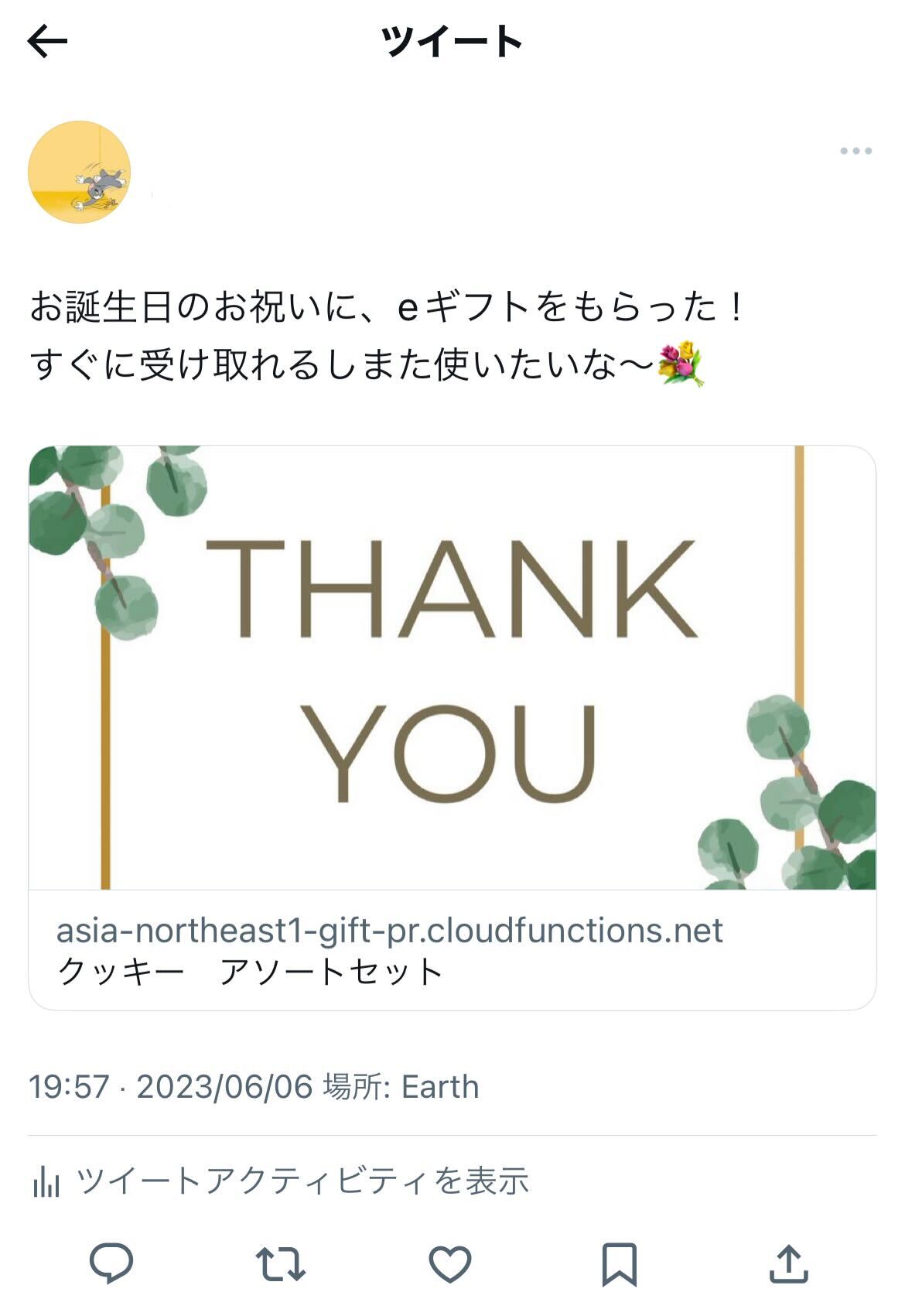Screen dimensions: 905x1316
Task: Click the 場所: Earth location label
Action: click(x=401, y=1087)
